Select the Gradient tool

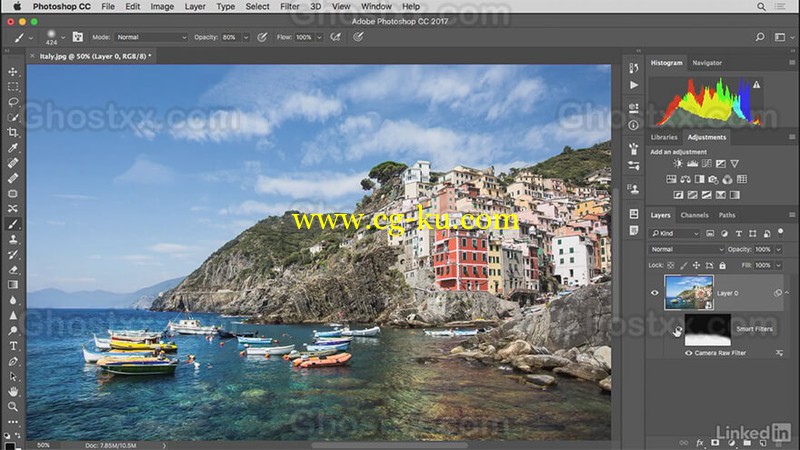click(x=13, y=285)
